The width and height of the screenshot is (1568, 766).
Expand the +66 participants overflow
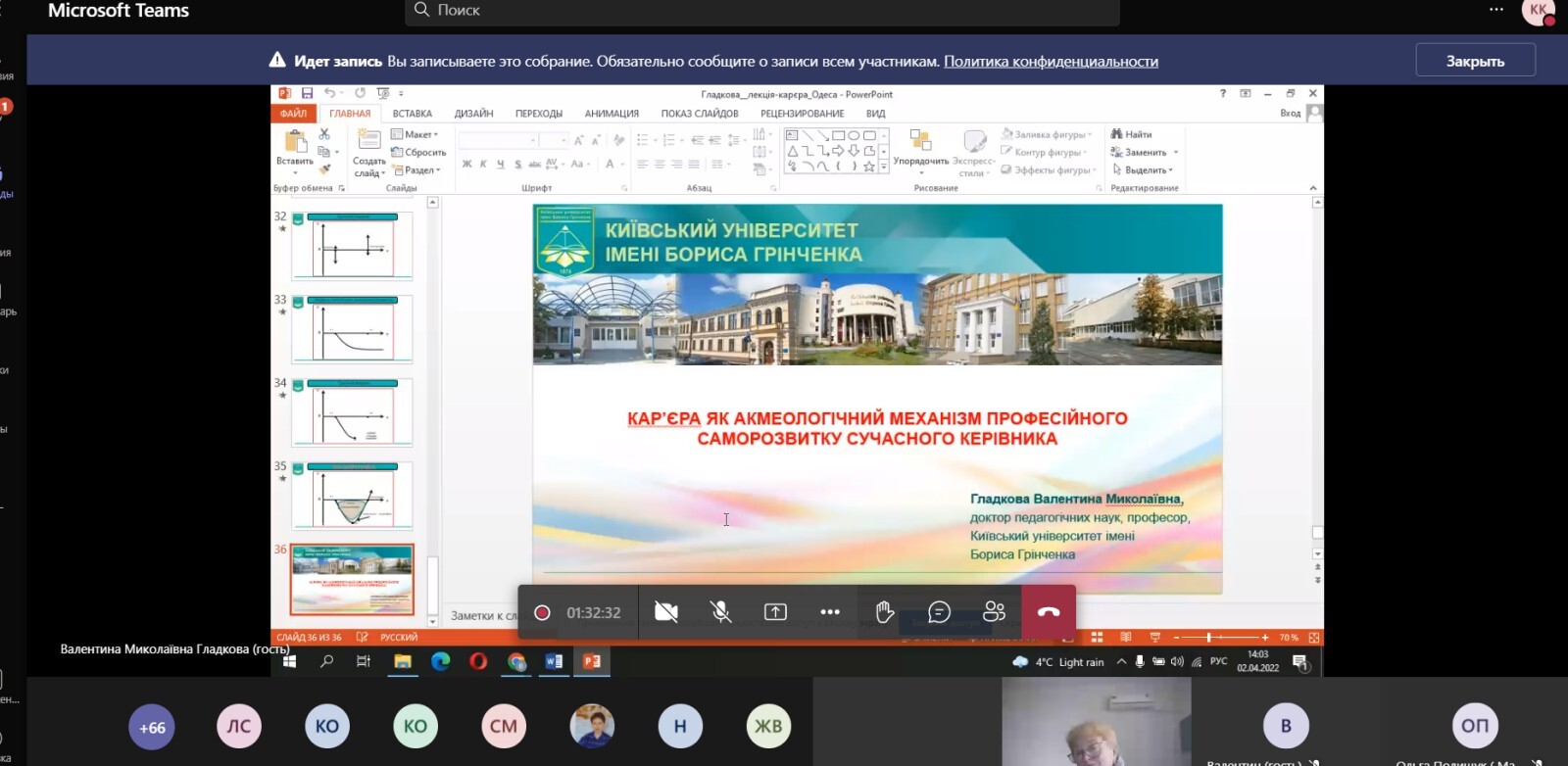click(152, 727)
